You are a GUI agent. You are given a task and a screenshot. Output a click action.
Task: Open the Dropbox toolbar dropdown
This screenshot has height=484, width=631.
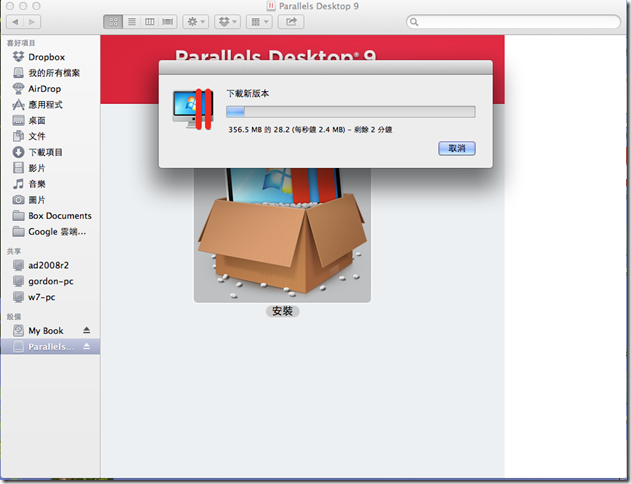coord(227,22)
